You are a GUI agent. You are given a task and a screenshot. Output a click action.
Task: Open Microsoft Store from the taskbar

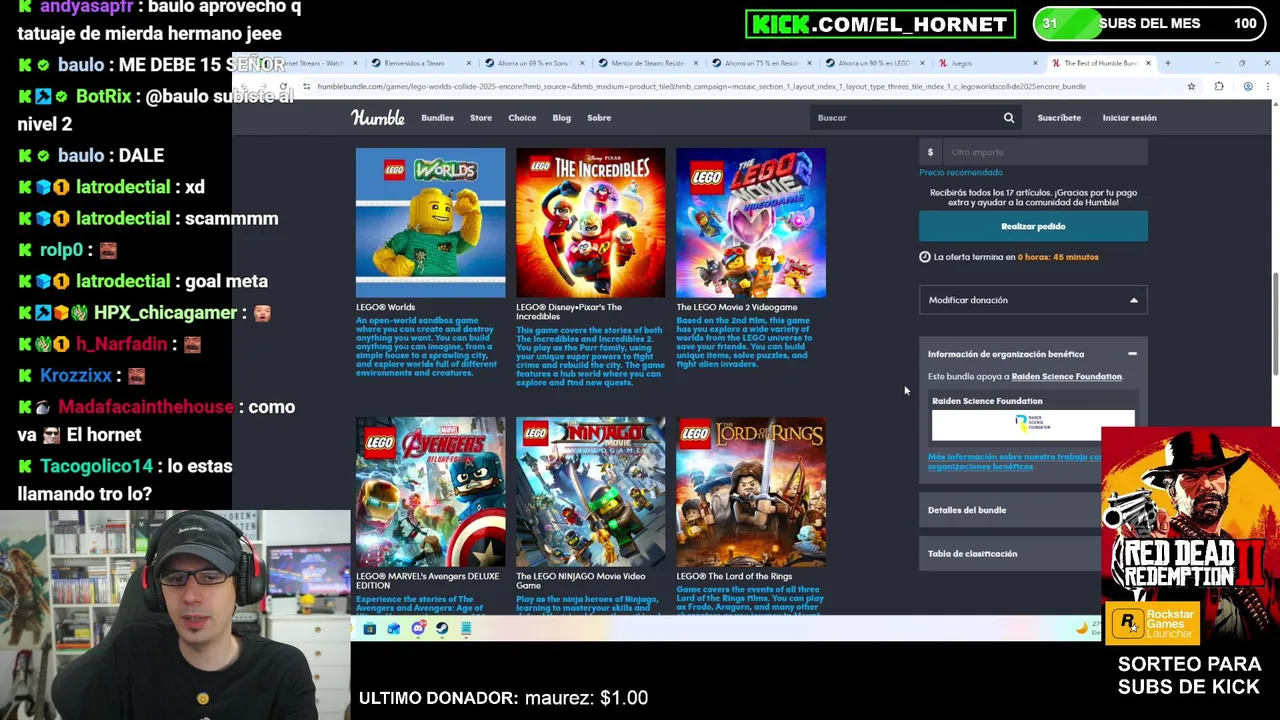click(369, 628)
